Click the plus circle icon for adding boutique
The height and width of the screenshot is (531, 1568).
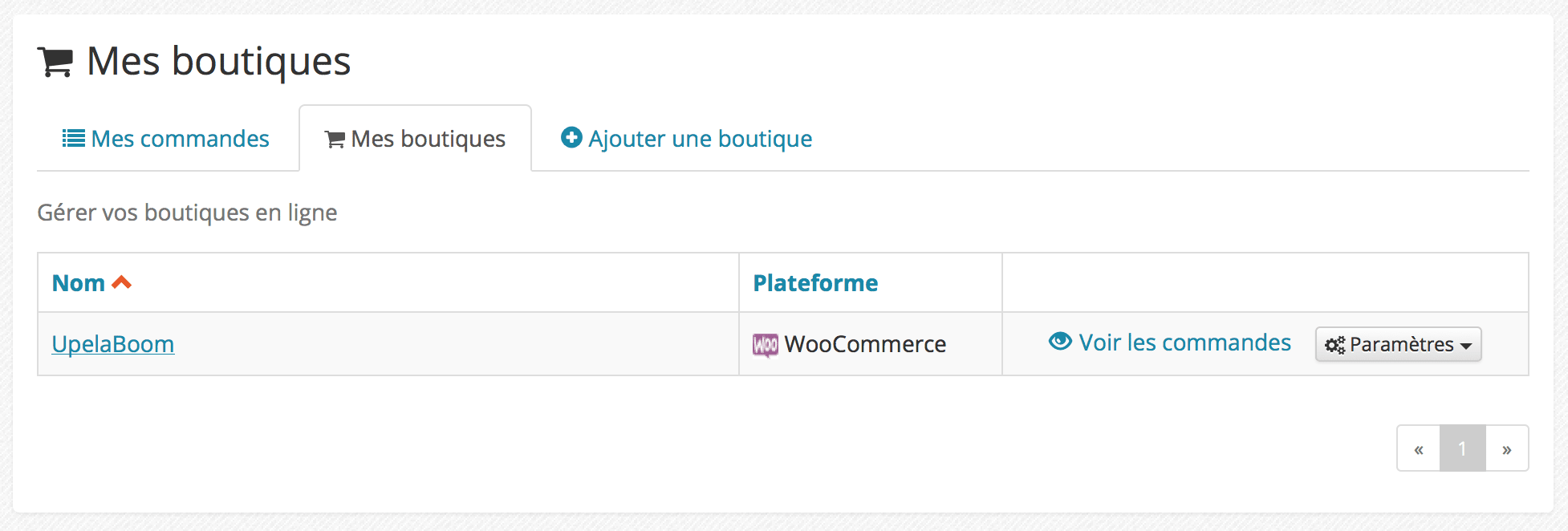click(x=571, y=137)
